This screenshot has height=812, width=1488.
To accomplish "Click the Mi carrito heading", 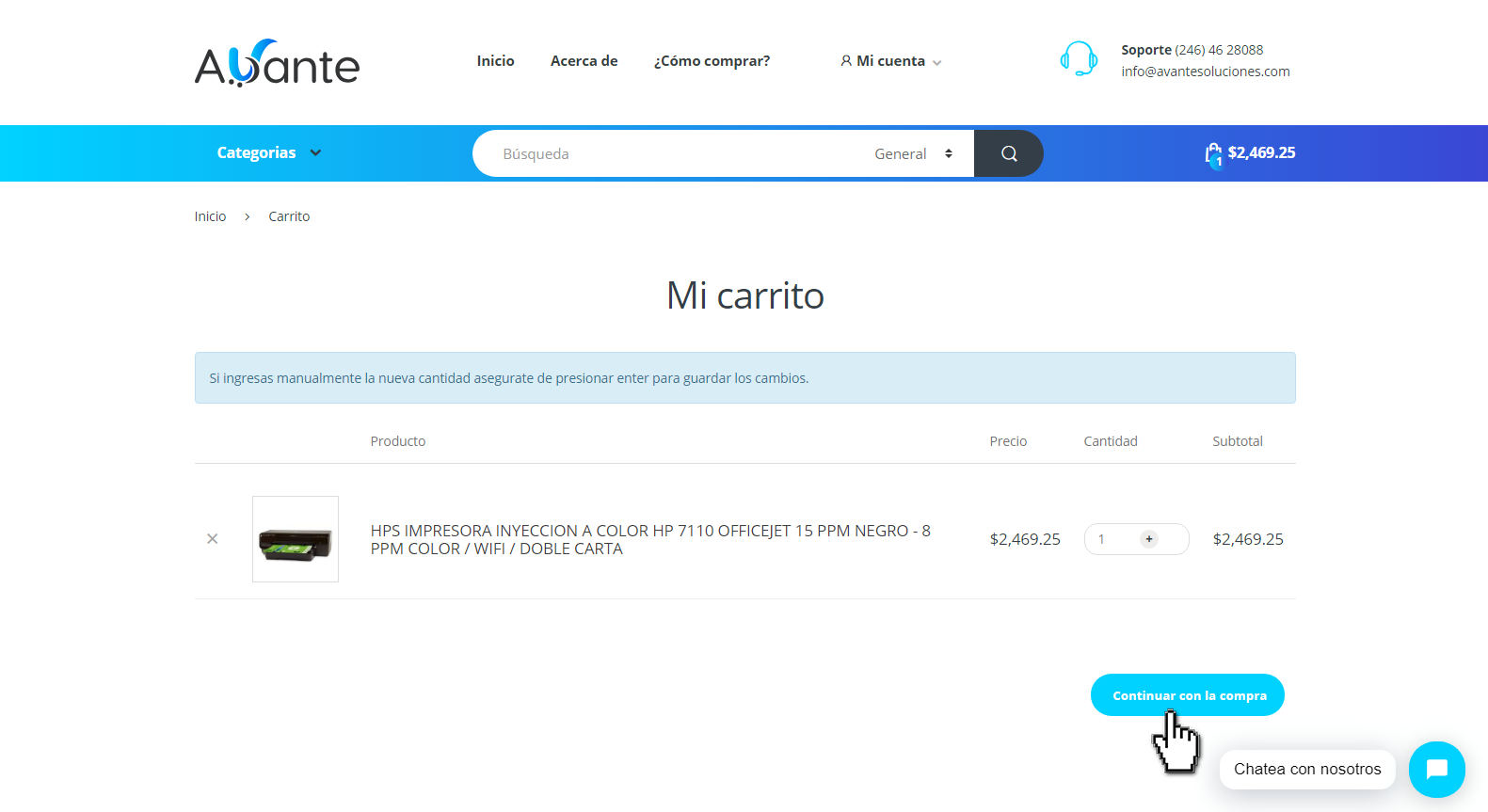I will tap(745, 295).
